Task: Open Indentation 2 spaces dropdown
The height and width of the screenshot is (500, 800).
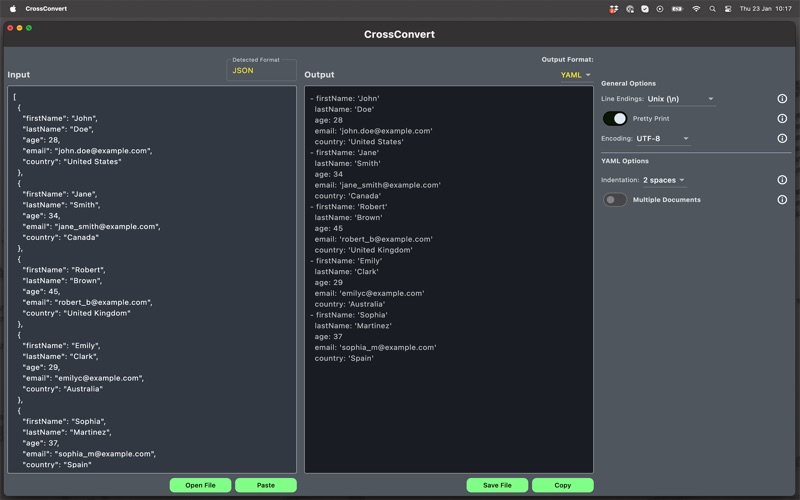Action: pos(664,180)
